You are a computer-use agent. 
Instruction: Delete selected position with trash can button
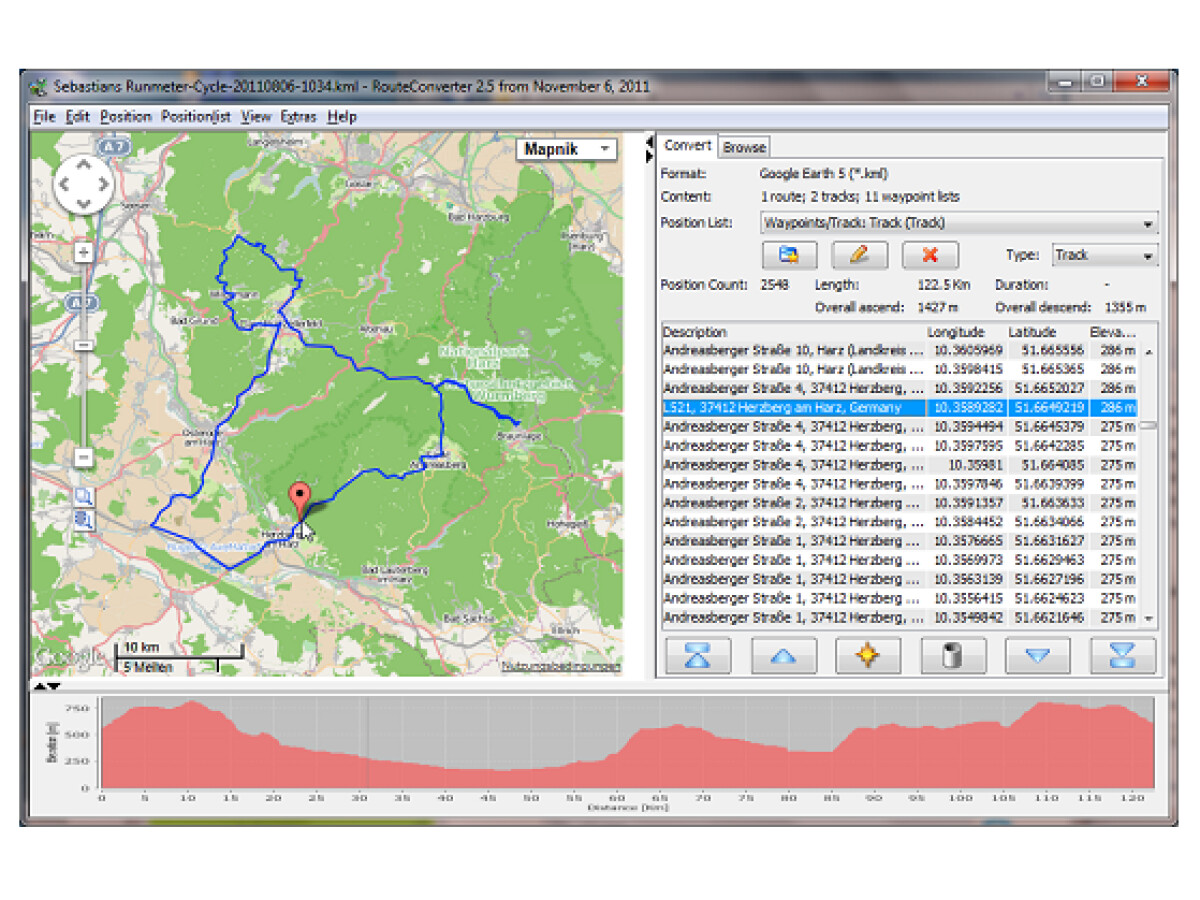click(x=952, y=656)
